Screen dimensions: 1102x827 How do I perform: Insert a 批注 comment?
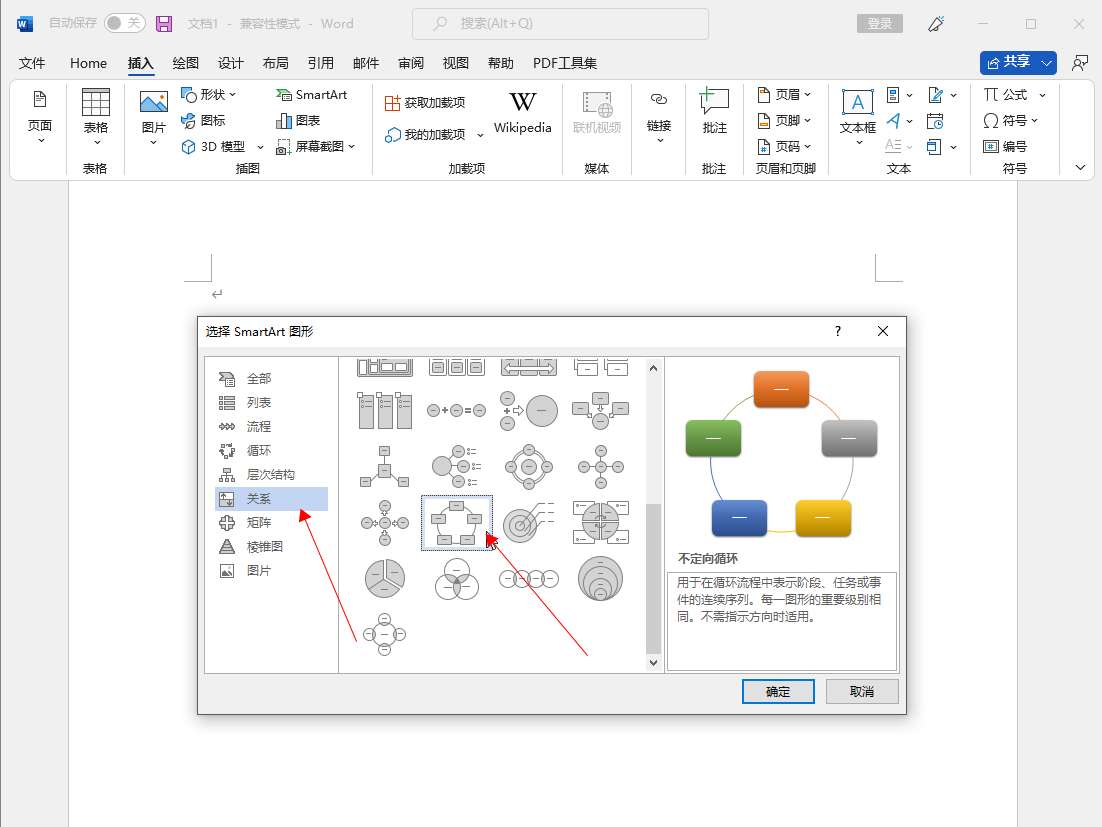pos(714,111)
